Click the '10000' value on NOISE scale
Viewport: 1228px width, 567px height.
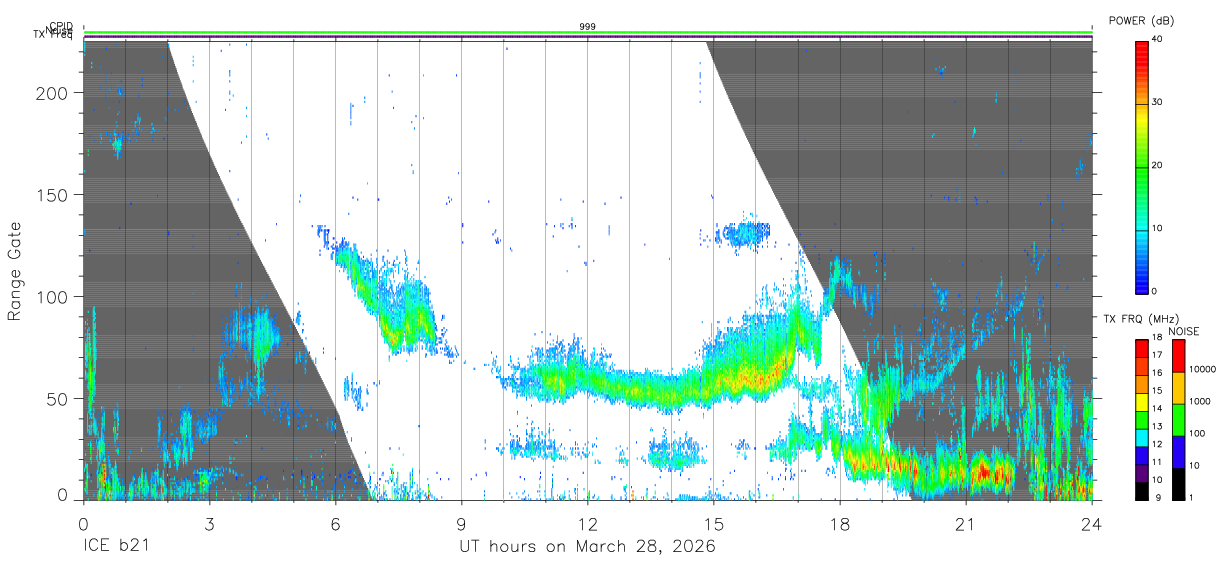coord(1201,370)
